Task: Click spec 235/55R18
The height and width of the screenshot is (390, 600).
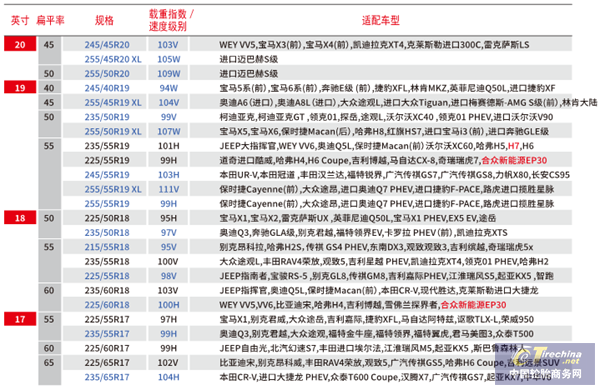Action: coord(107,261)
